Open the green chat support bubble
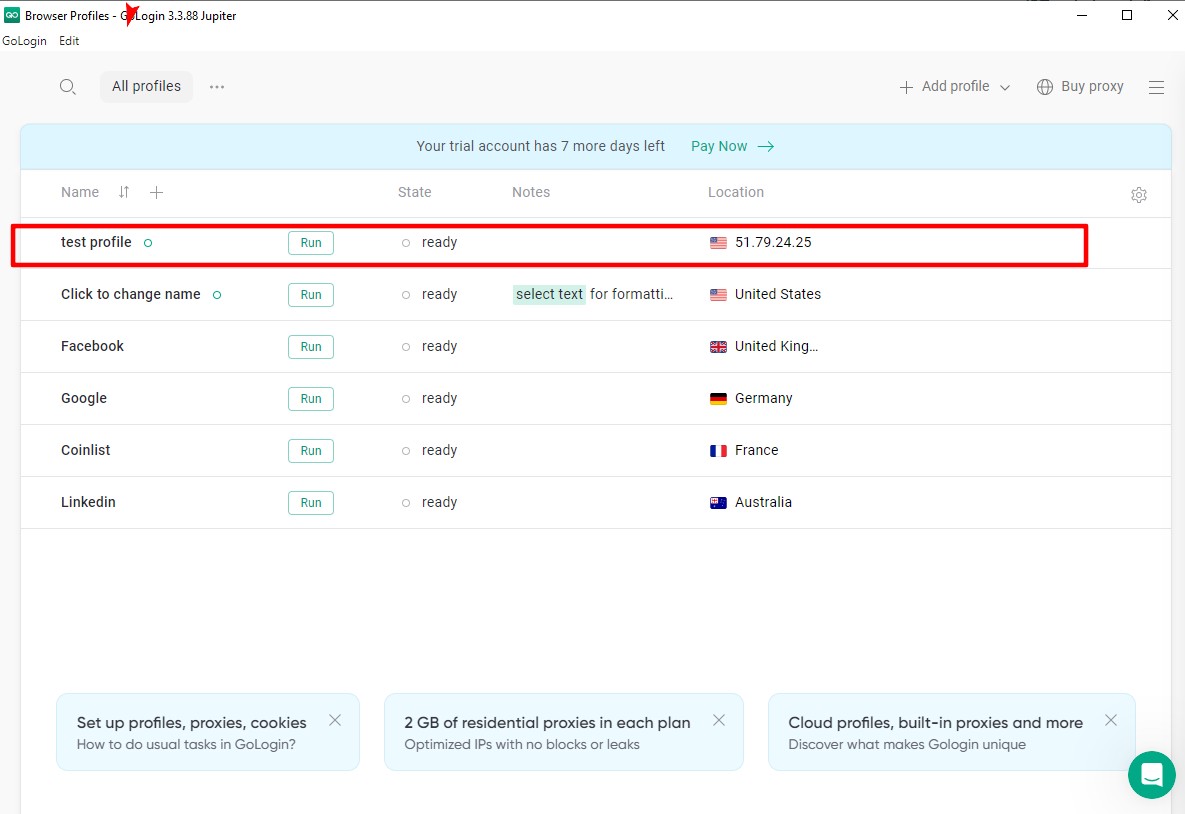Viewport: 1185px width, 814px height. coord(1151,774)
